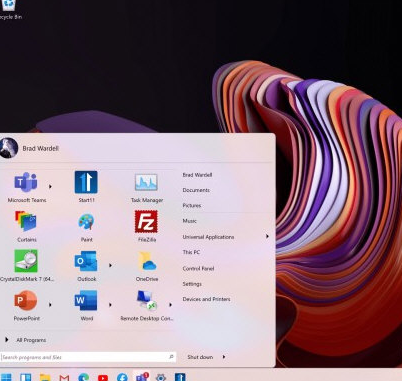Open the Documents link
This screenshot has height=381, width=402.
(x=196, y=190)
